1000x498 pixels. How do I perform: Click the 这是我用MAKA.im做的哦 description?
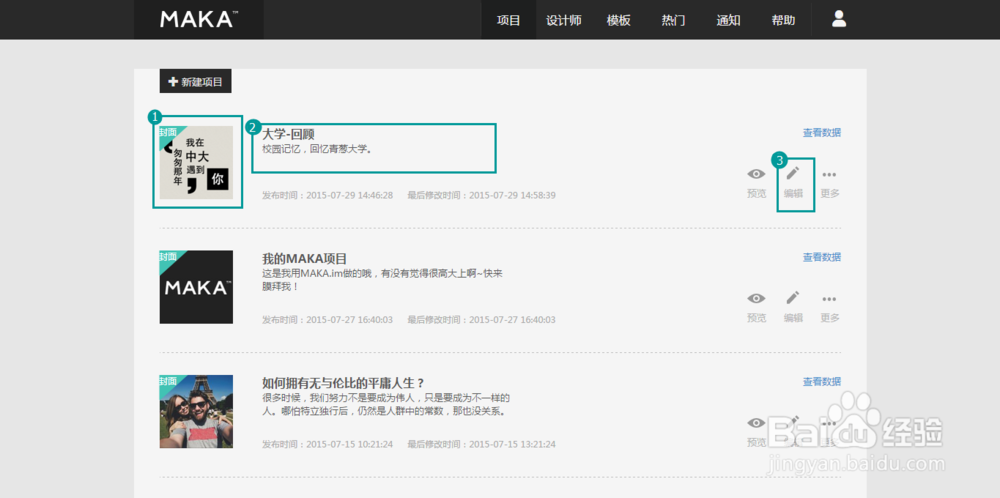tap(383, 280)
